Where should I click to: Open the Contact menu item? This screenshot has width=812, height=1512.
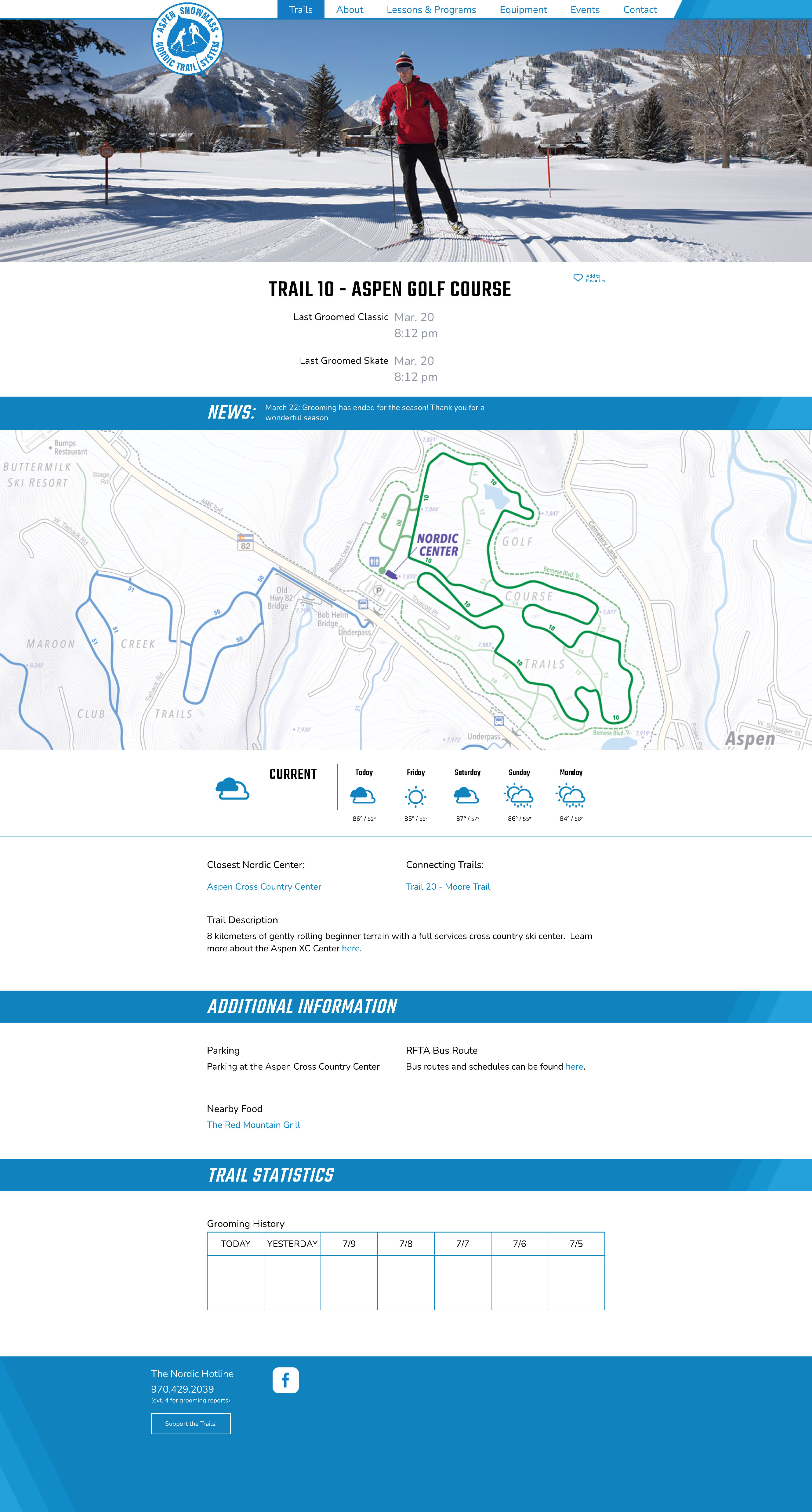pyautogui.click(x=640, y=9)
